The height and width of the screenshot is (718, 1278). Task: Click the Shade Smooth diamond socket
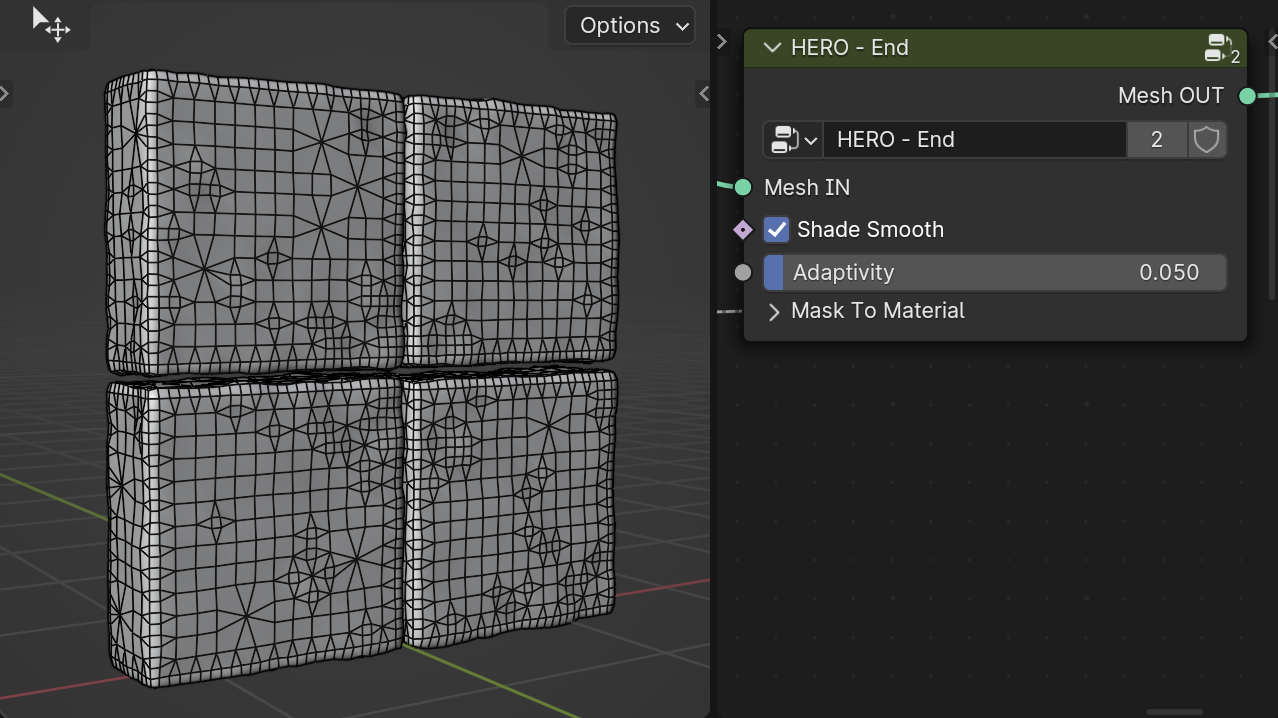pyautogui.click(x=743, y=230)
